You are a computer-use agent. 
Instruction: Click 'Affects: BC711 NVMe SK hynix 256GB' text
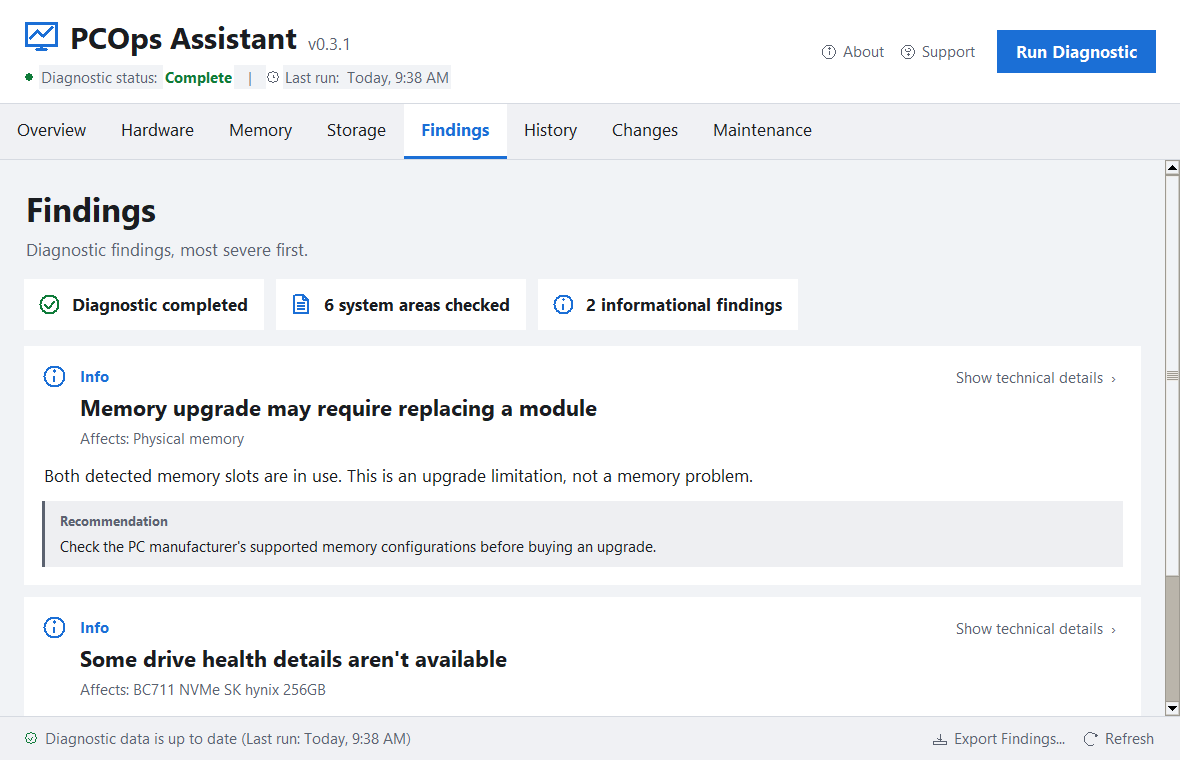[x=203, y=689]
